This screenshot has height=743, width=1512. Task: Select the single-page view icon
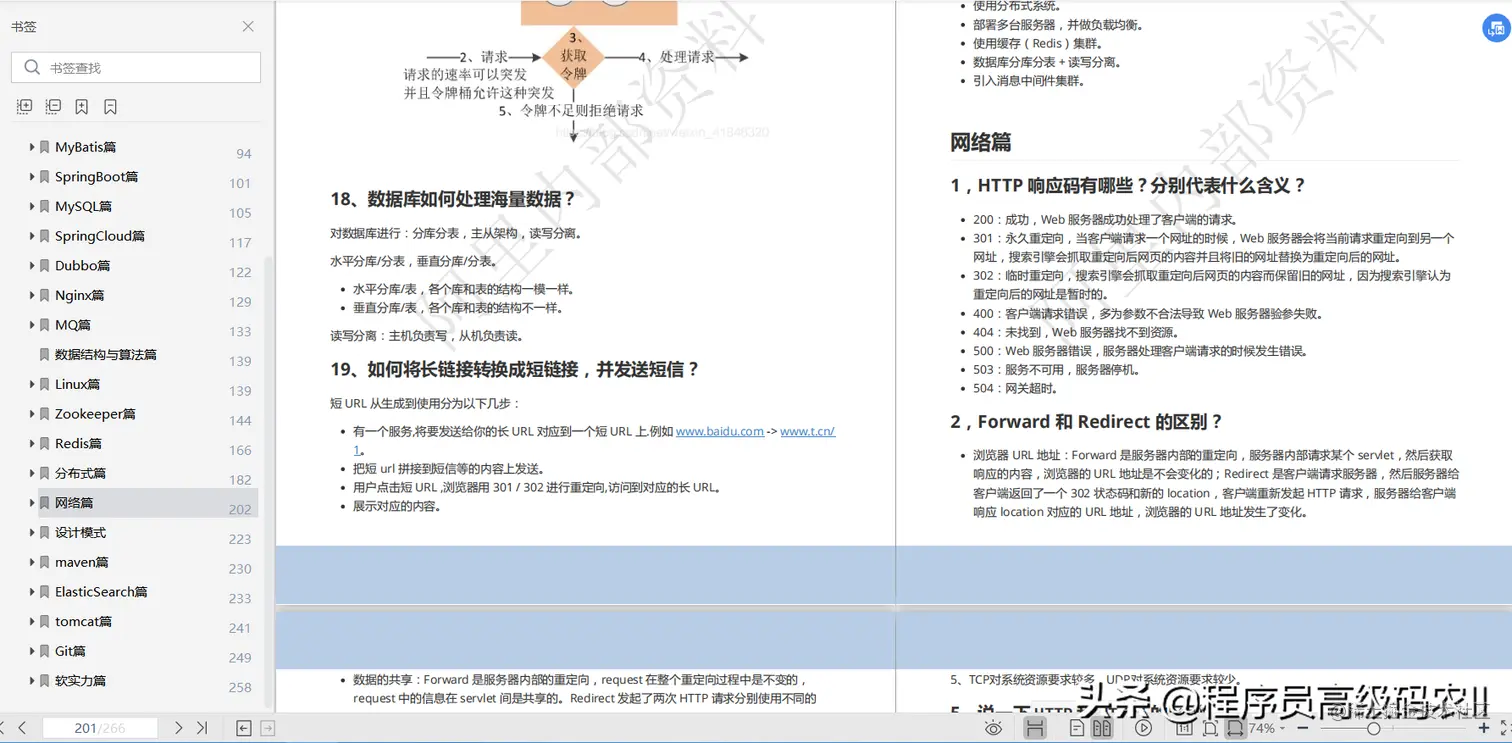click(x=1077, y=727)
